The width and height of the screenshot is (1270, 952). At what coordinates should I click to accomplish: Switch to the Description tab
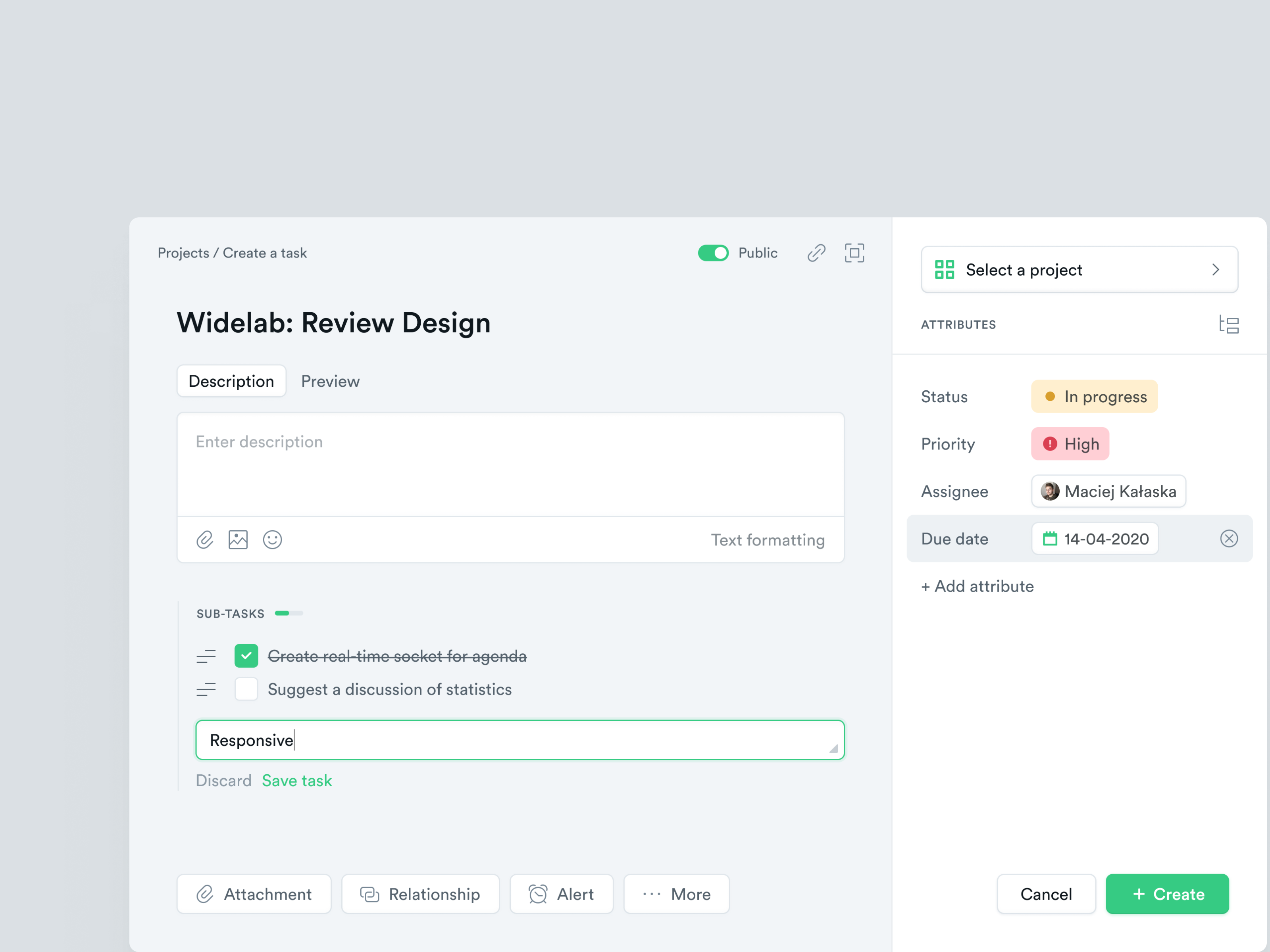point(231,381)
